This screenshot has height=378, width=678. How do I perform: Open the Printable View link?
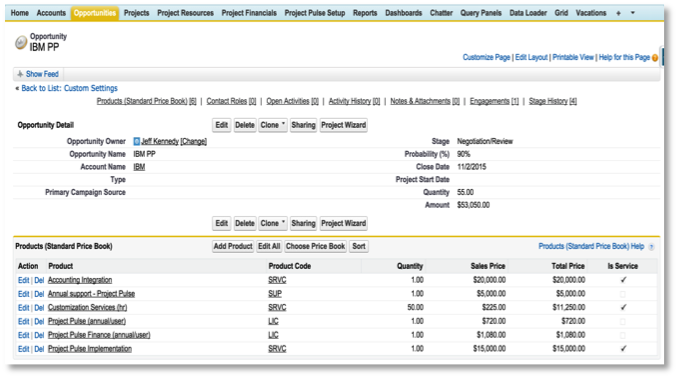pos(573,58)
